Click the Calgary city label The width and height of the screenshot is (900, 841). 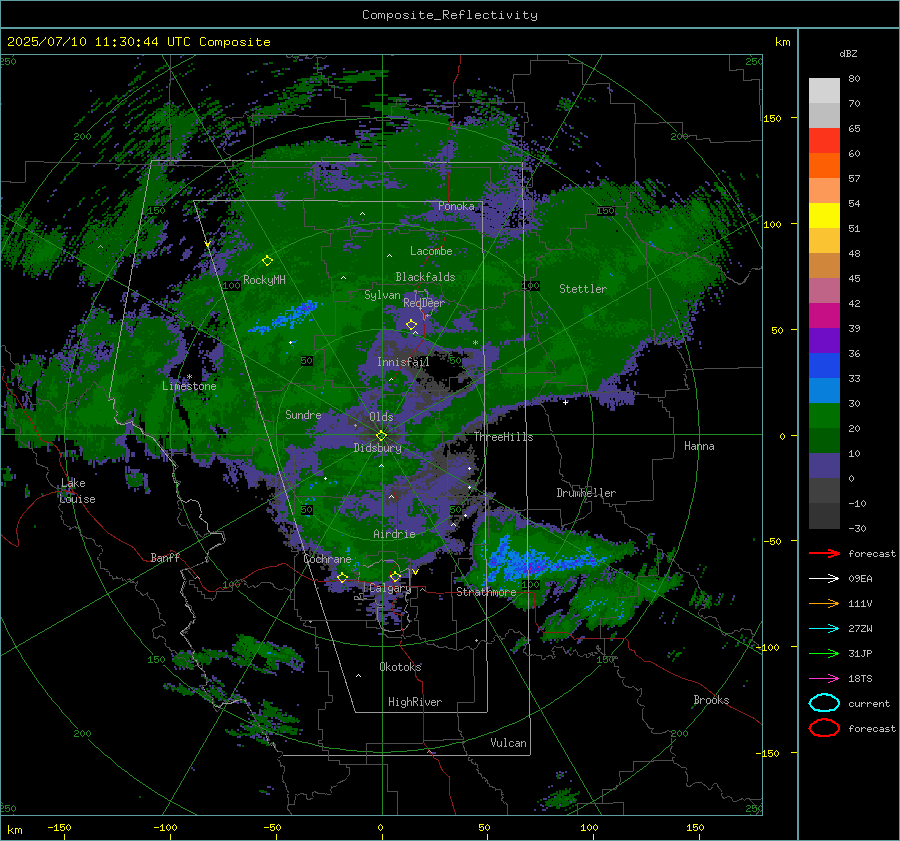(x=390, y=588)
